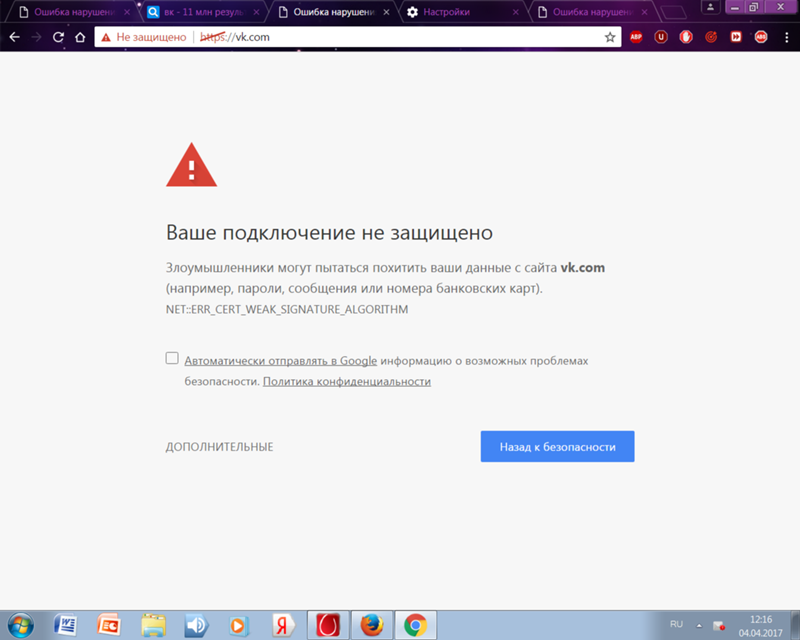Image resolution: width=800 pixels, height=640 pixels.
Task: Bookmark this page with the star
Action: tap(610, 37)
